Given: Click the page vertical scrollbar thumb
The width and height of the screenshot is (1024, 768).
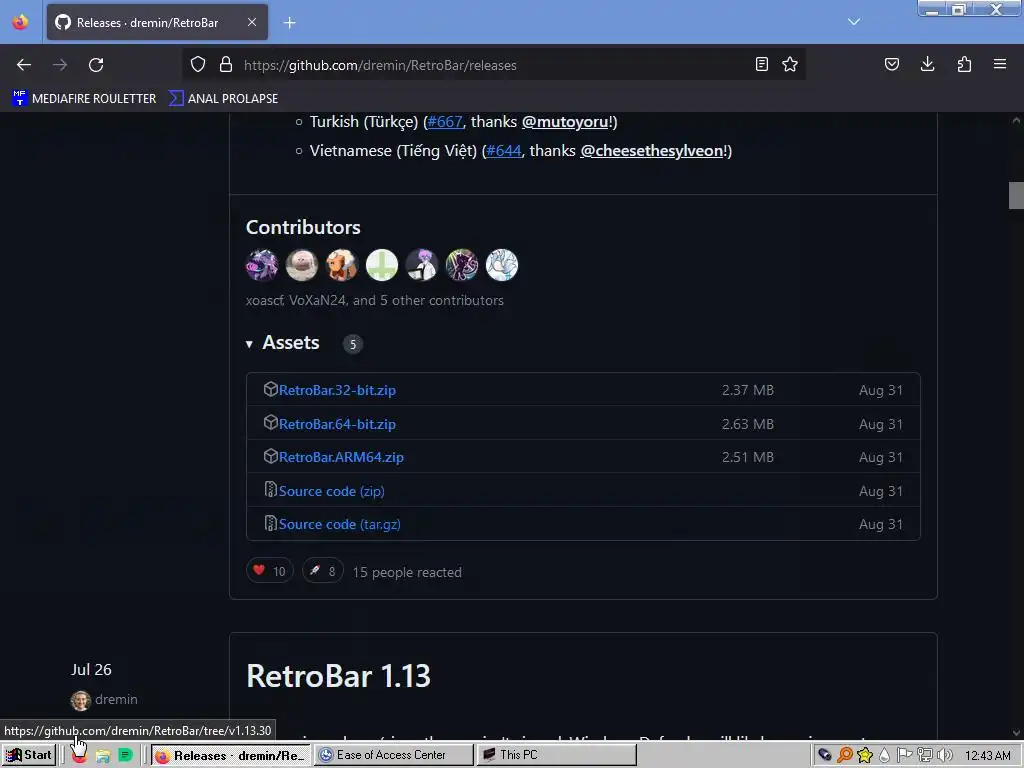Looking at the screenshot, I should click(1016, 195).
